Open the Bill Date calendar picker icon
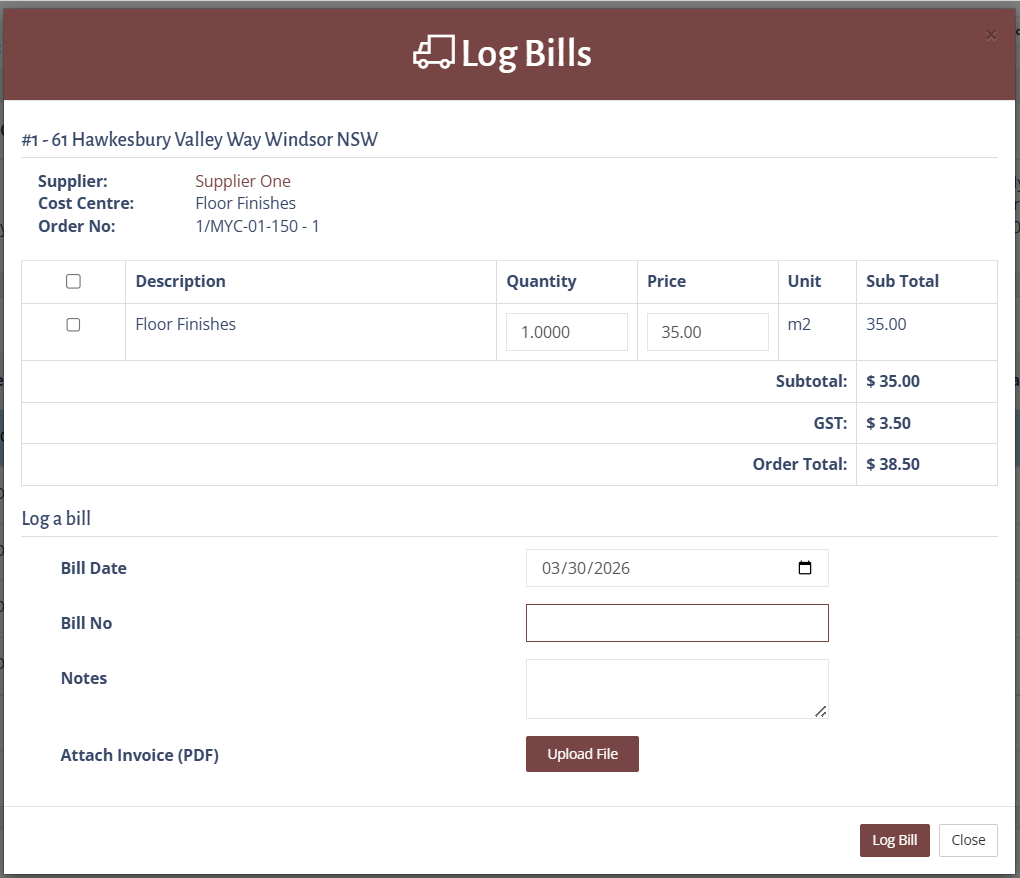Viewport: 1020px width, 878px height. pos(805,568)
